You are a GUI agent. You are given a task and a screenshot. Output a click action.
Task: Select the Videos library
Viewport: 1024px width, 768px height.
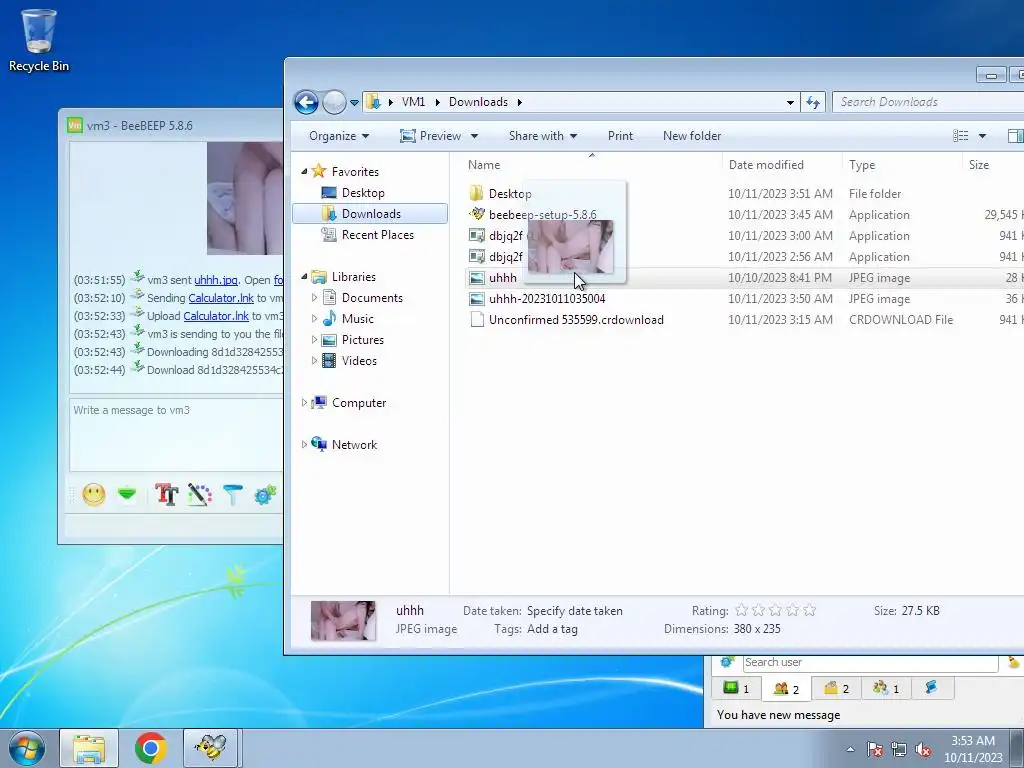coord(359,360)
